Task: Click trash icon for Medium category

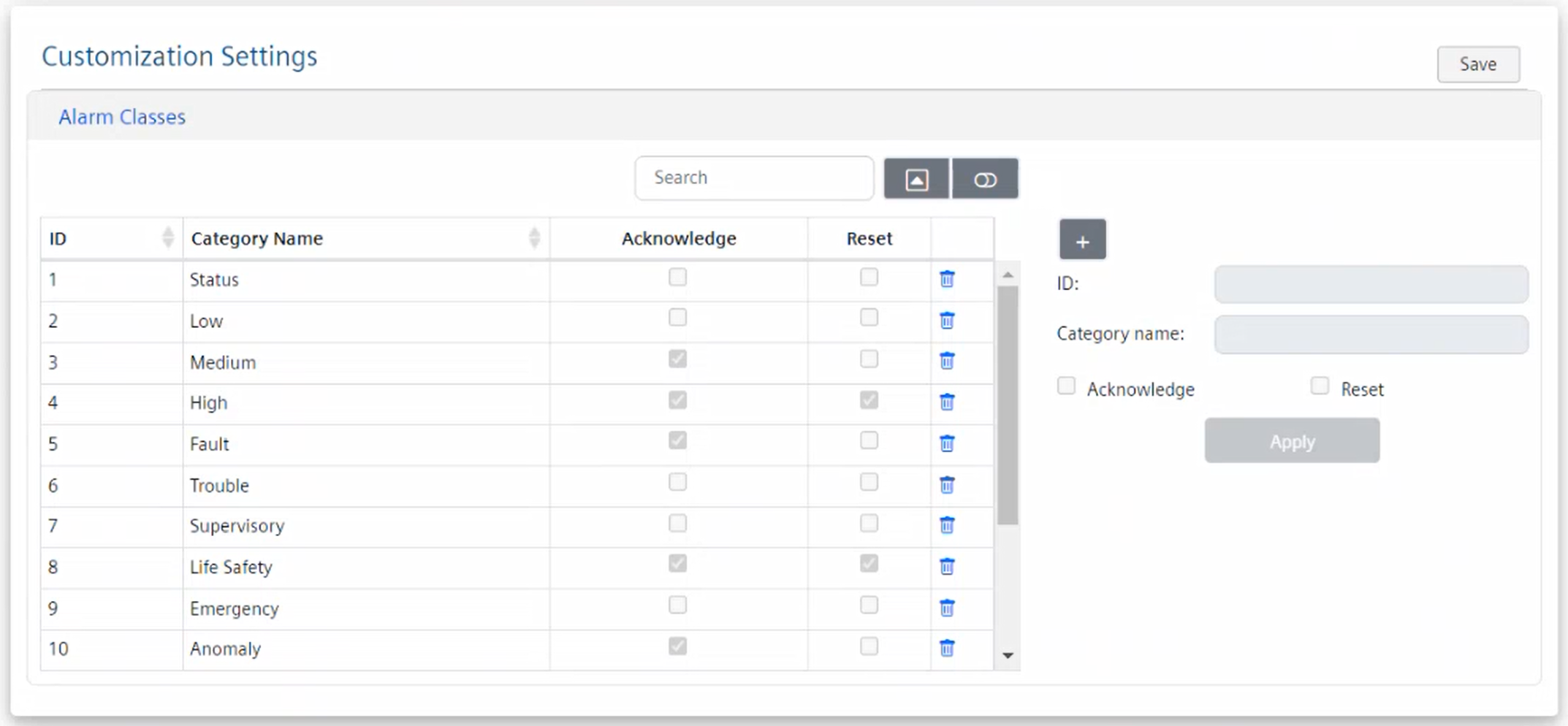Action: click(x=947, y=361)
